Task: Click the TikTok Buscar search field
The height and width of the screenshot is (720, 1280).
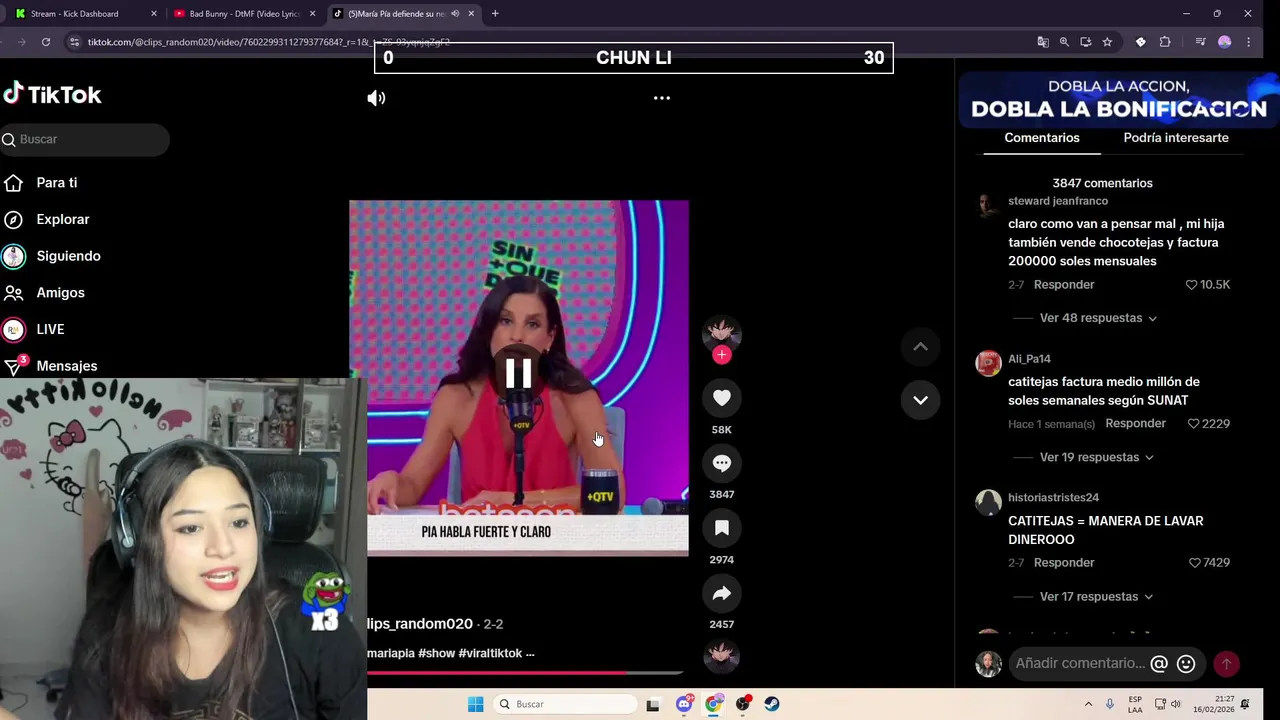Action: (x=85, y=139)
